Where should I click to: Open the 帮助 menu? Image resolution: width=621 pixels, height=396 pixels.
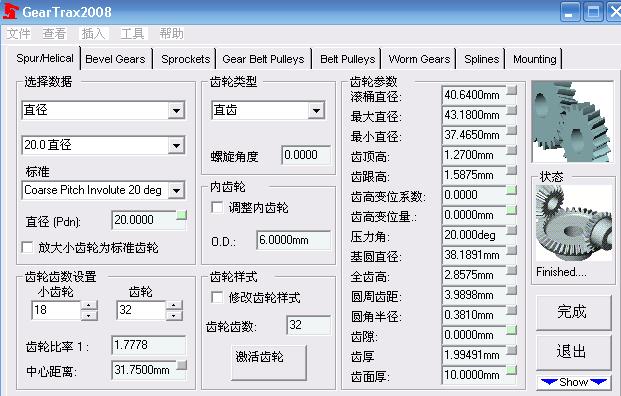pyautogui.click(x=171, y=34)
